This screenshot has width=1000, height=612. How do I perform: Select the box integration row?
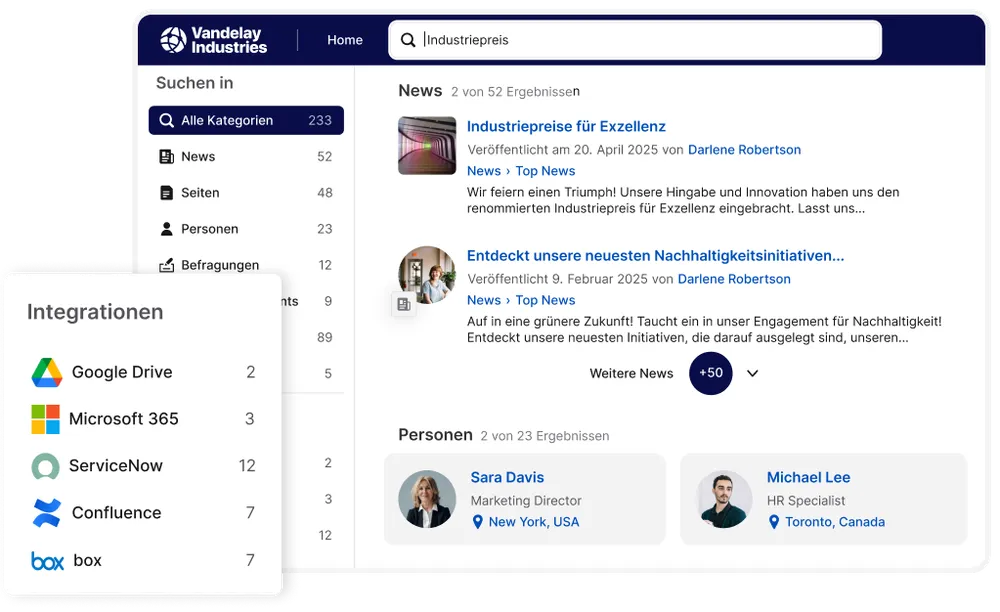143,560
